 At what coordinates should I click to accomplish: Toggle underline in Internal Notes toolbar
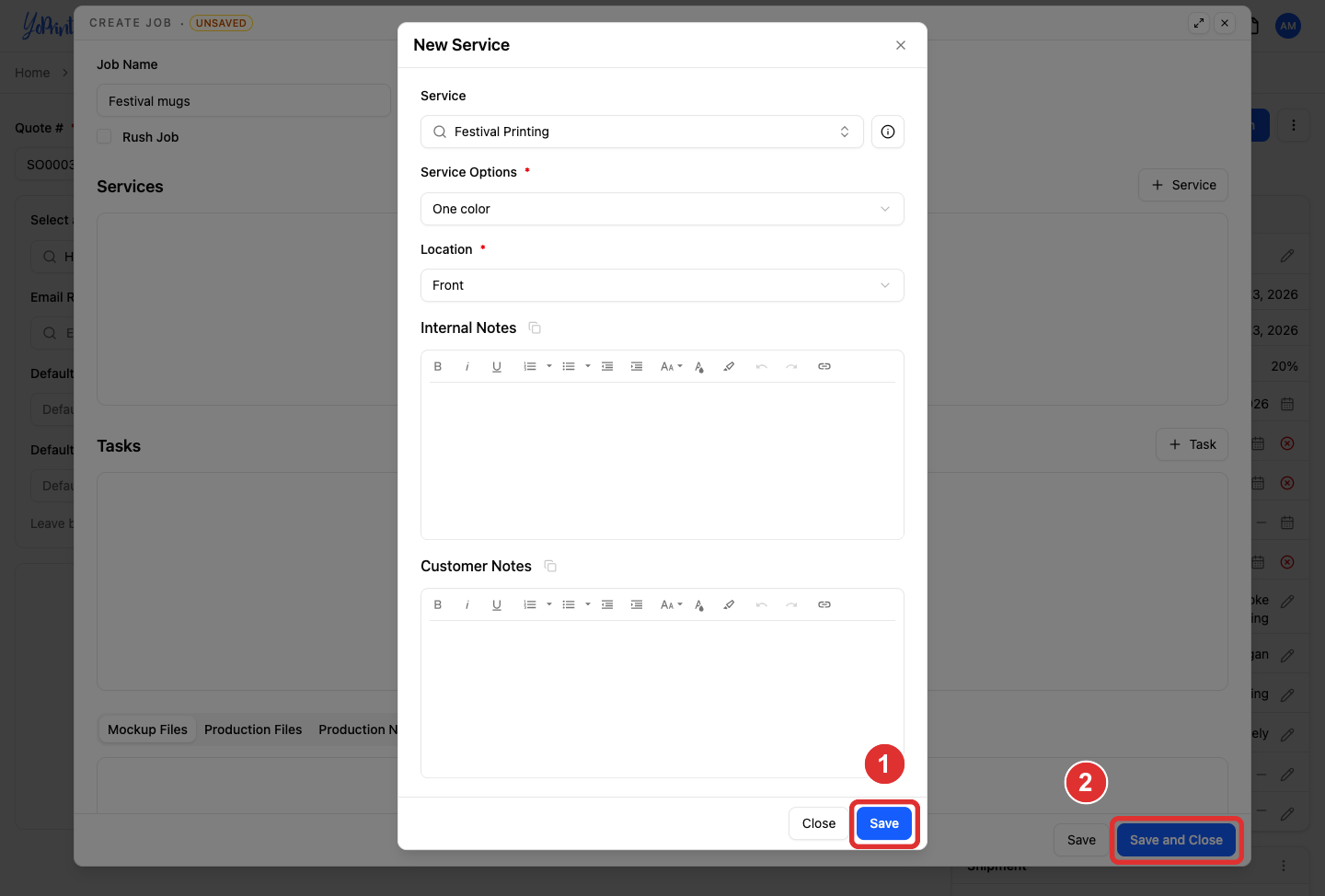(497, 366)
